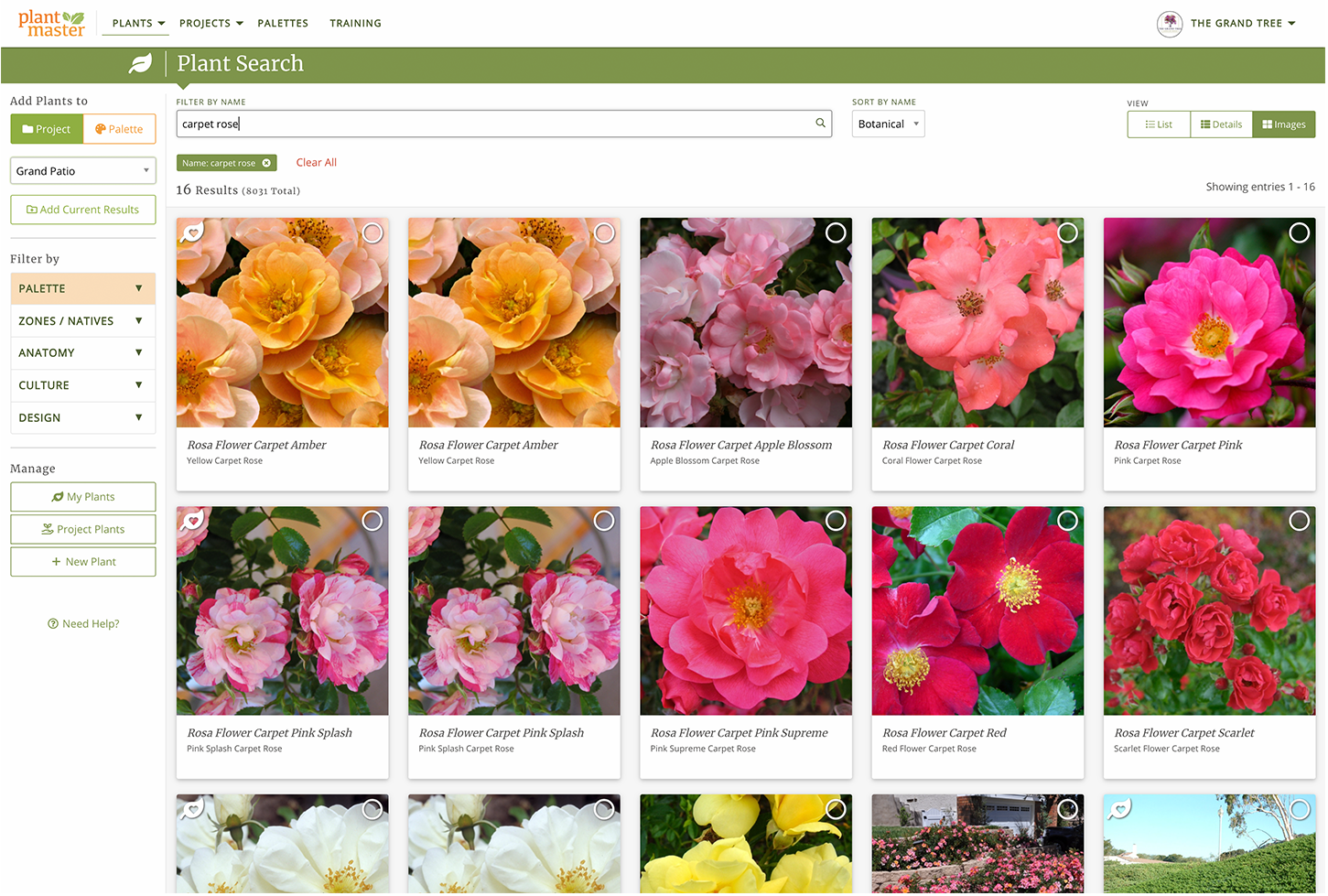1328x896 pixels.
Task: Click the '16 Results' count text
Action: click(x=207, y=190)
